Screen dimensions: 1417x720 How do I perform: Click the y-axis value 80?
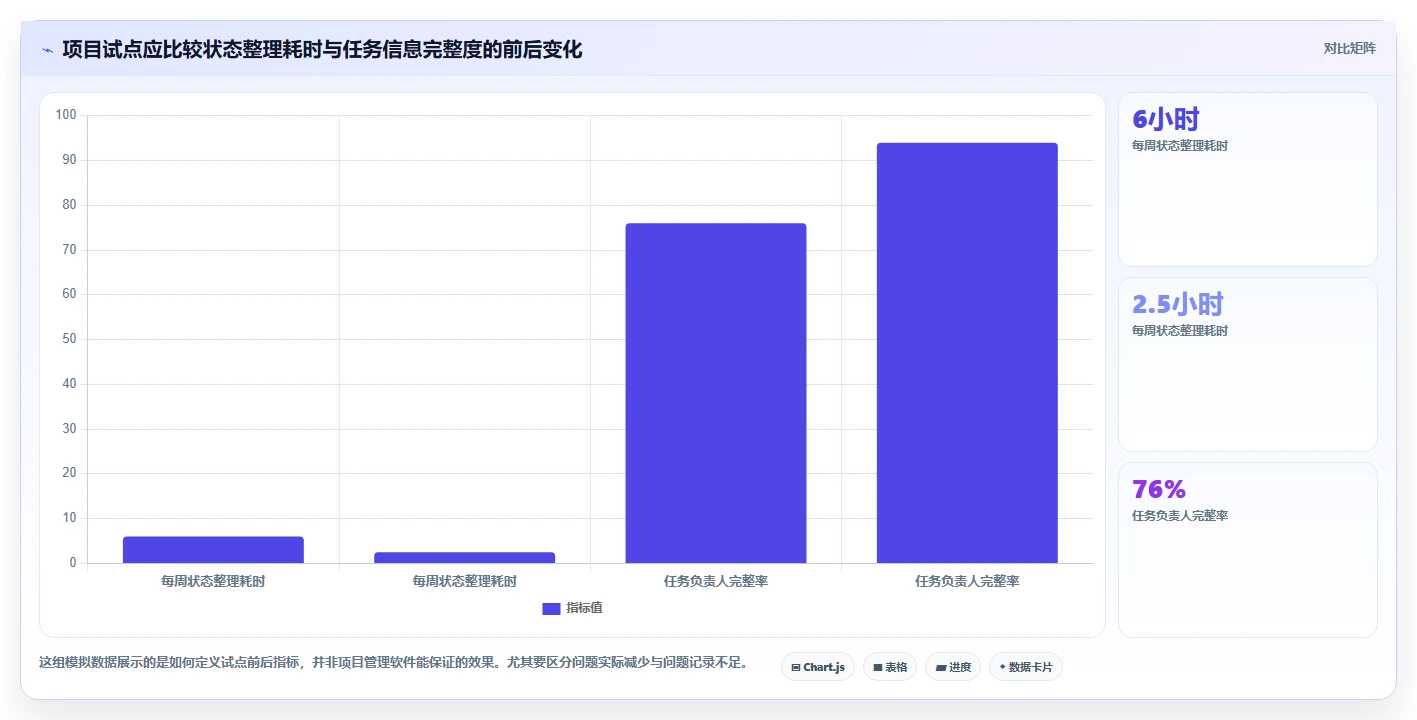point(69,205)
